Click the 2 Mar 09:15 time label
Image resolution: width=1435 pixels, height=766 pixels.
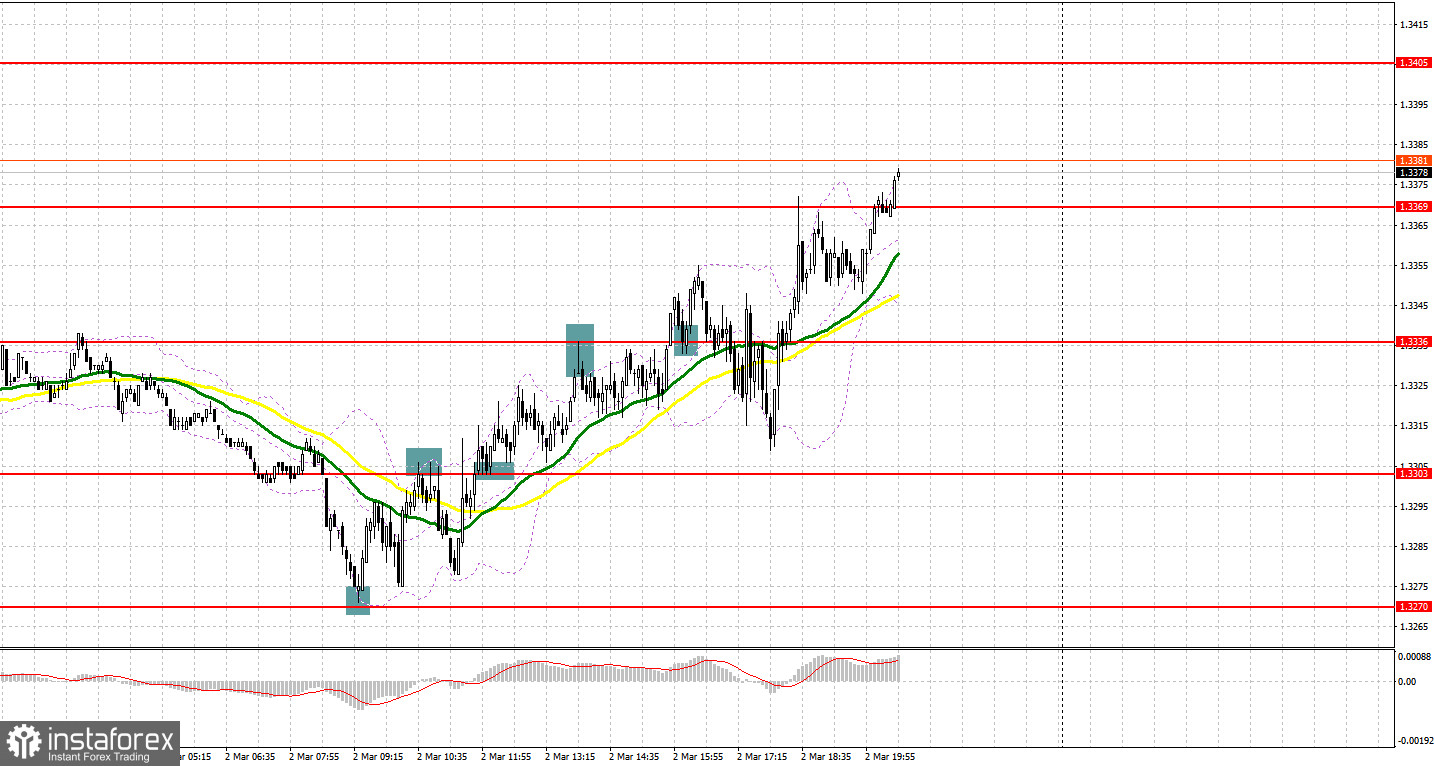click(x=378, y=758)
